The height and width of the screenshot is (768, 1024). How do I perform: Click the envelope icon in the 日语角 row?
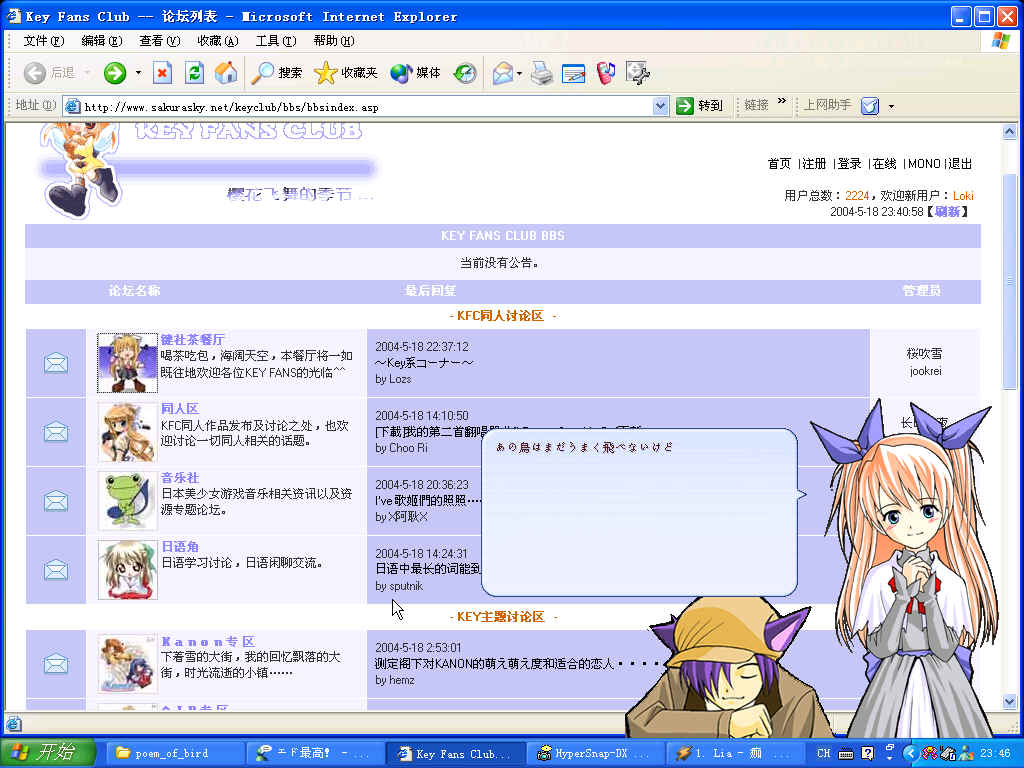click(56, 570)
